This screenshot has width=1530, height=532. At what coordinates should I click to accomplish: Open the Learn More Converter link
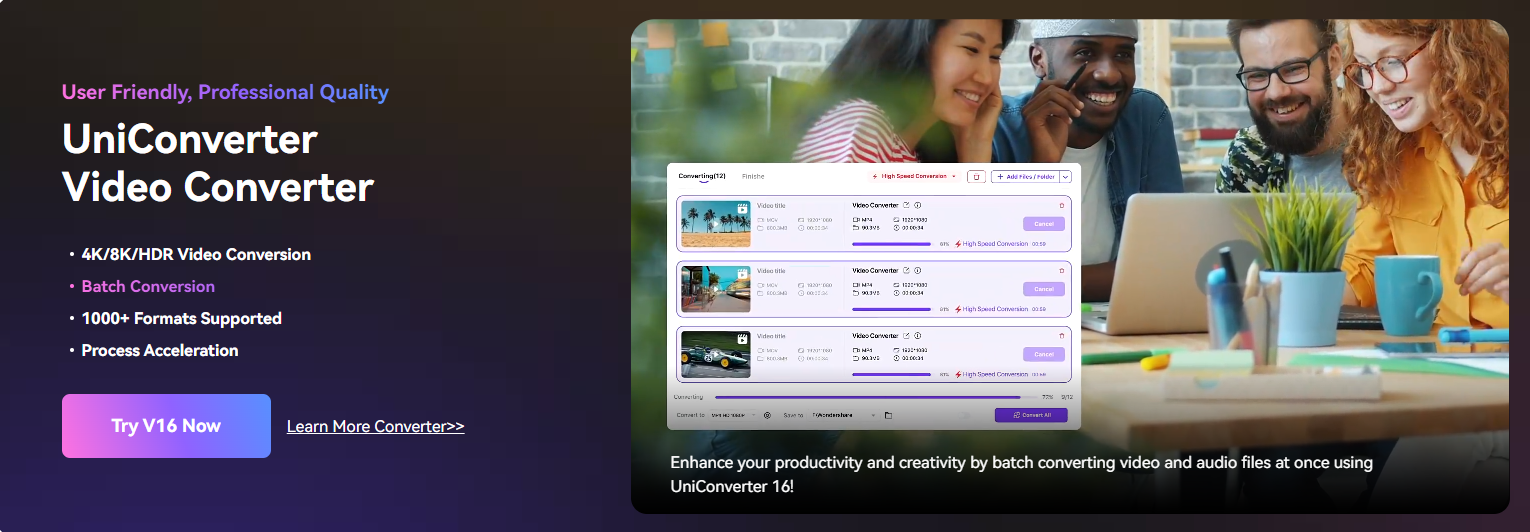(376, 426)
